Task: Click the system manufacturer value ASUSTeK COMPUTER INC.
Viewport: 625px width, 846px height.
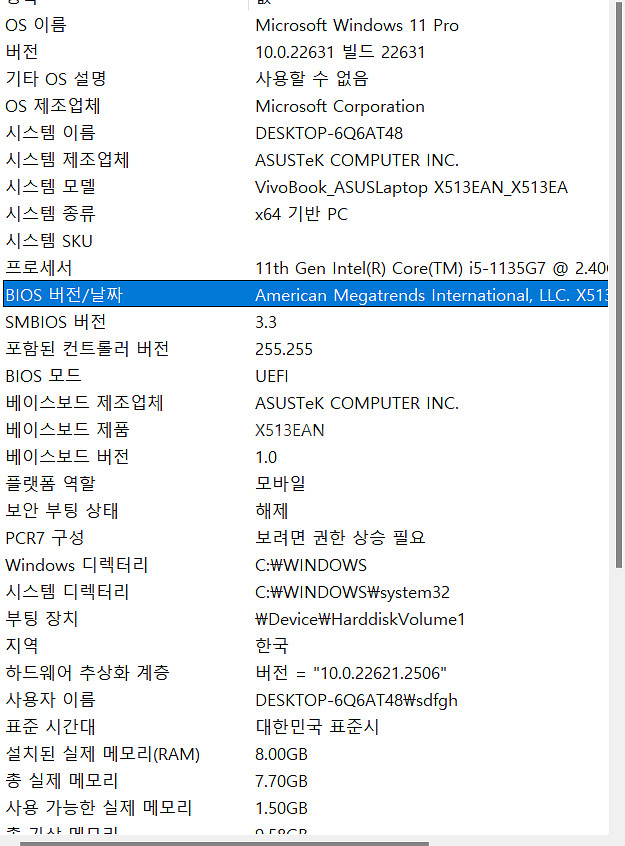Action: click(357, 160)
